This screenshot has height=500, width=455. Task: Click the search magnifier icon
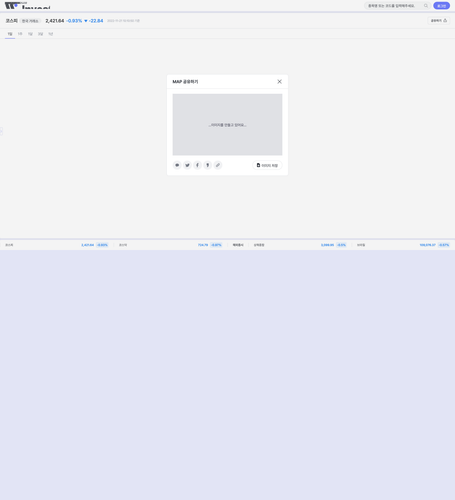(426, 6)
